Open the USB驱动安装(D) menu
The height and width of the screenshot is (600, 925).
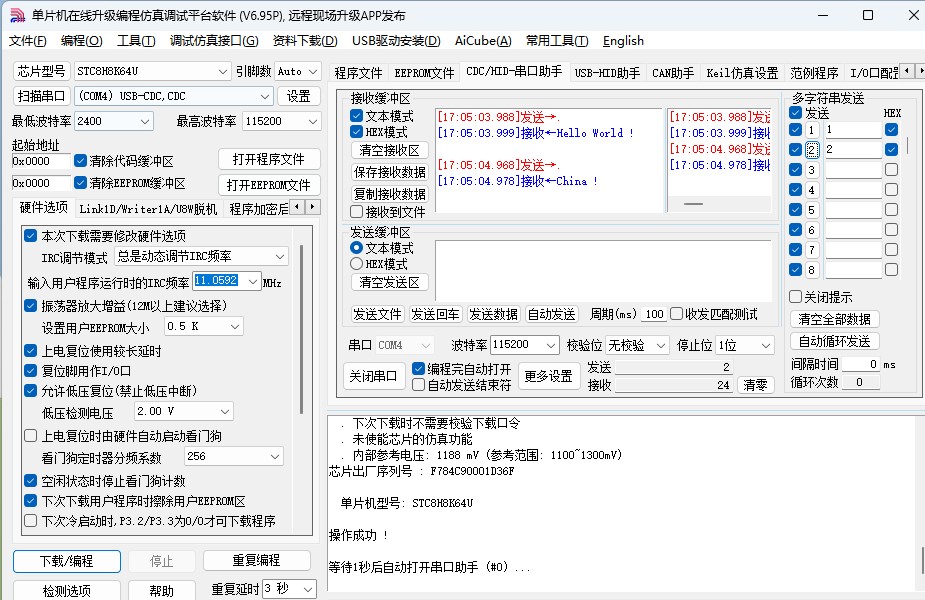click(396, 41)
